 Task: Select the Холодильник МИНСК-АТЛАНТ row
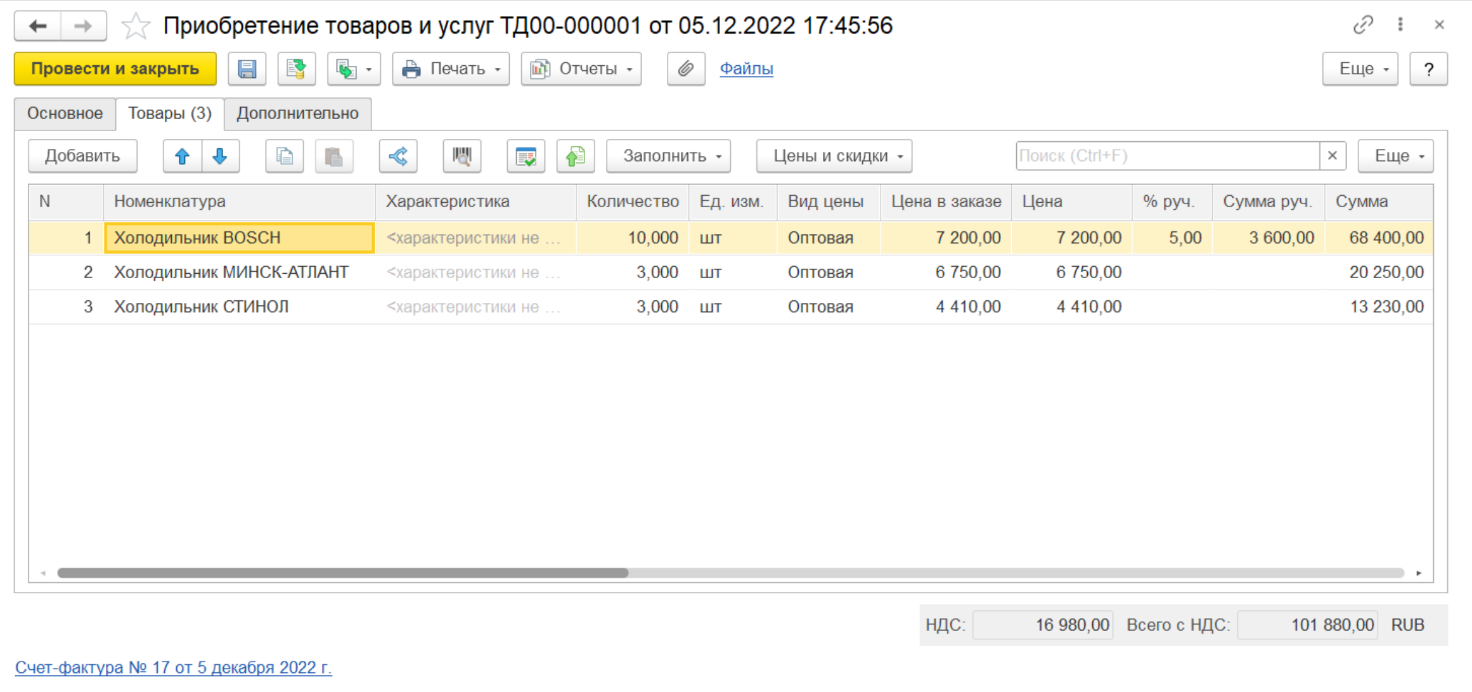tap(231, 272)
